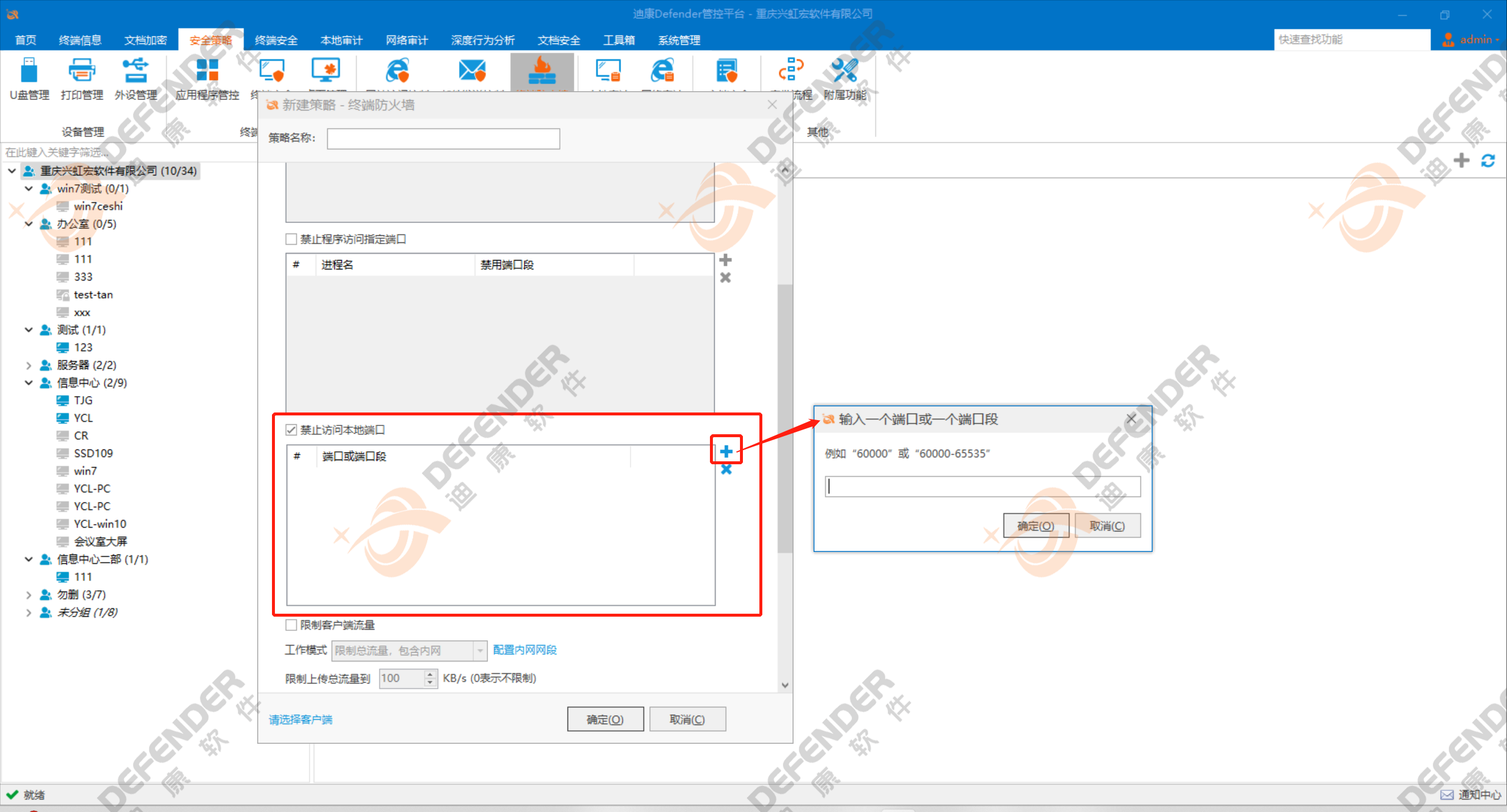Select the SSD109 computer

93,453
